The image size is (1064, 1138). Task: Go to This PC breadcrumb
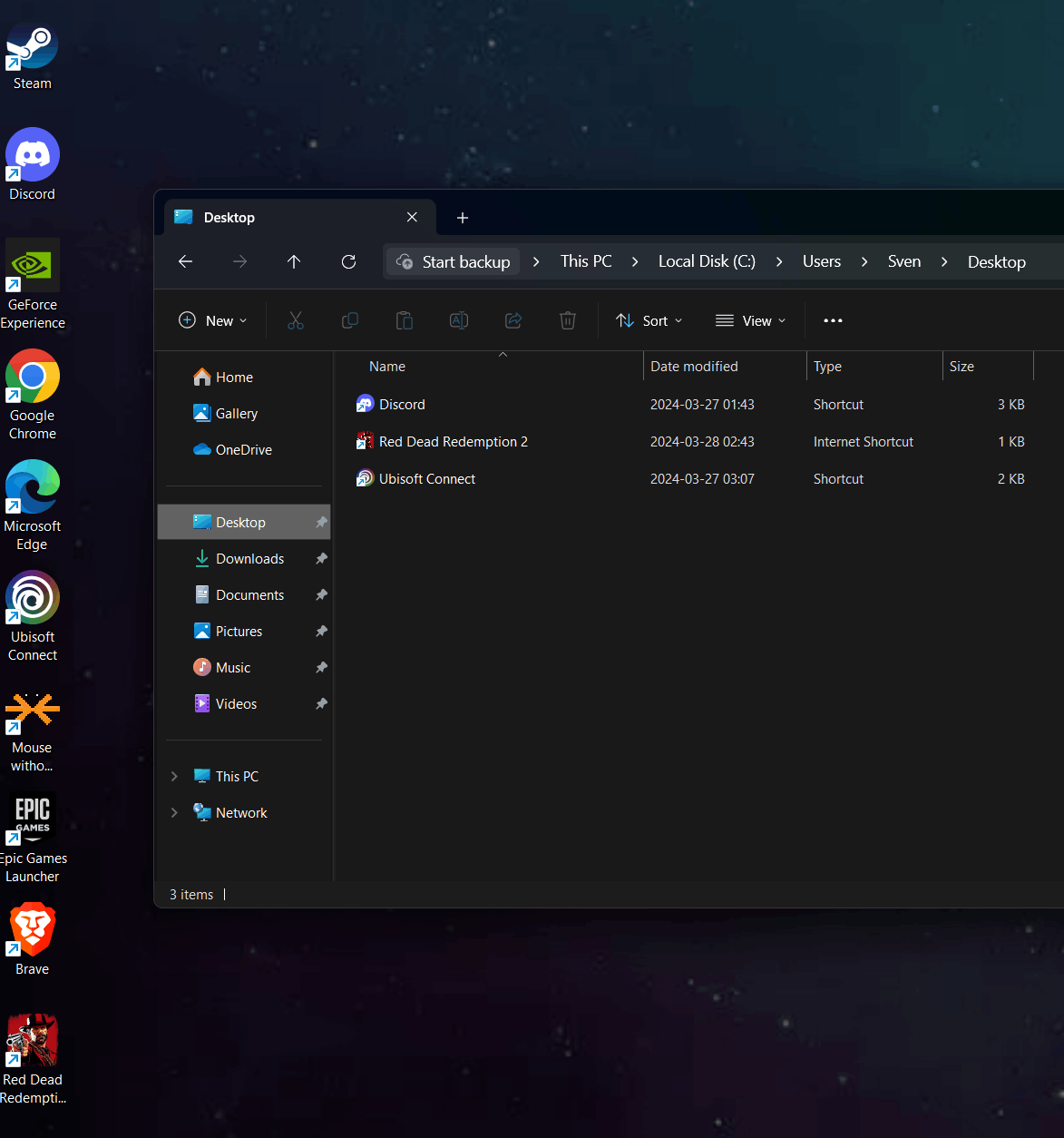coord(586,261)
